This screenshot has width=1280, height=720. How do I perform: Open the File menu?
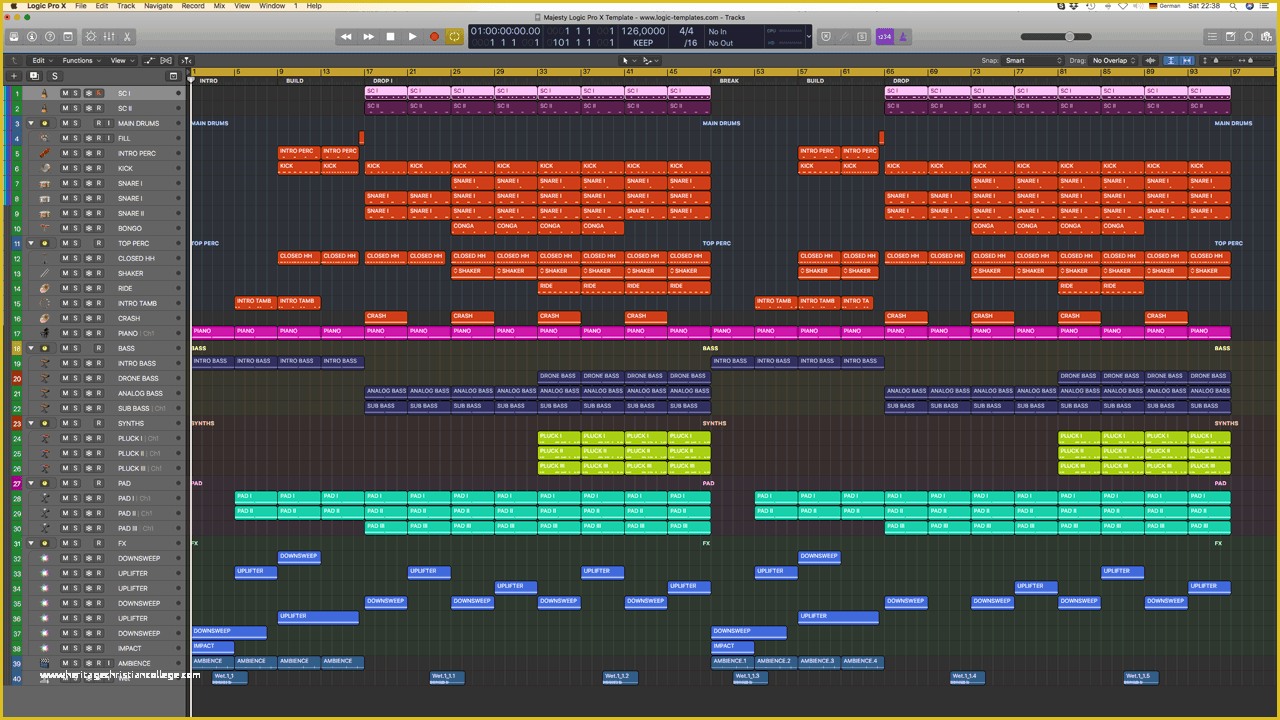(x=81, y=6)
